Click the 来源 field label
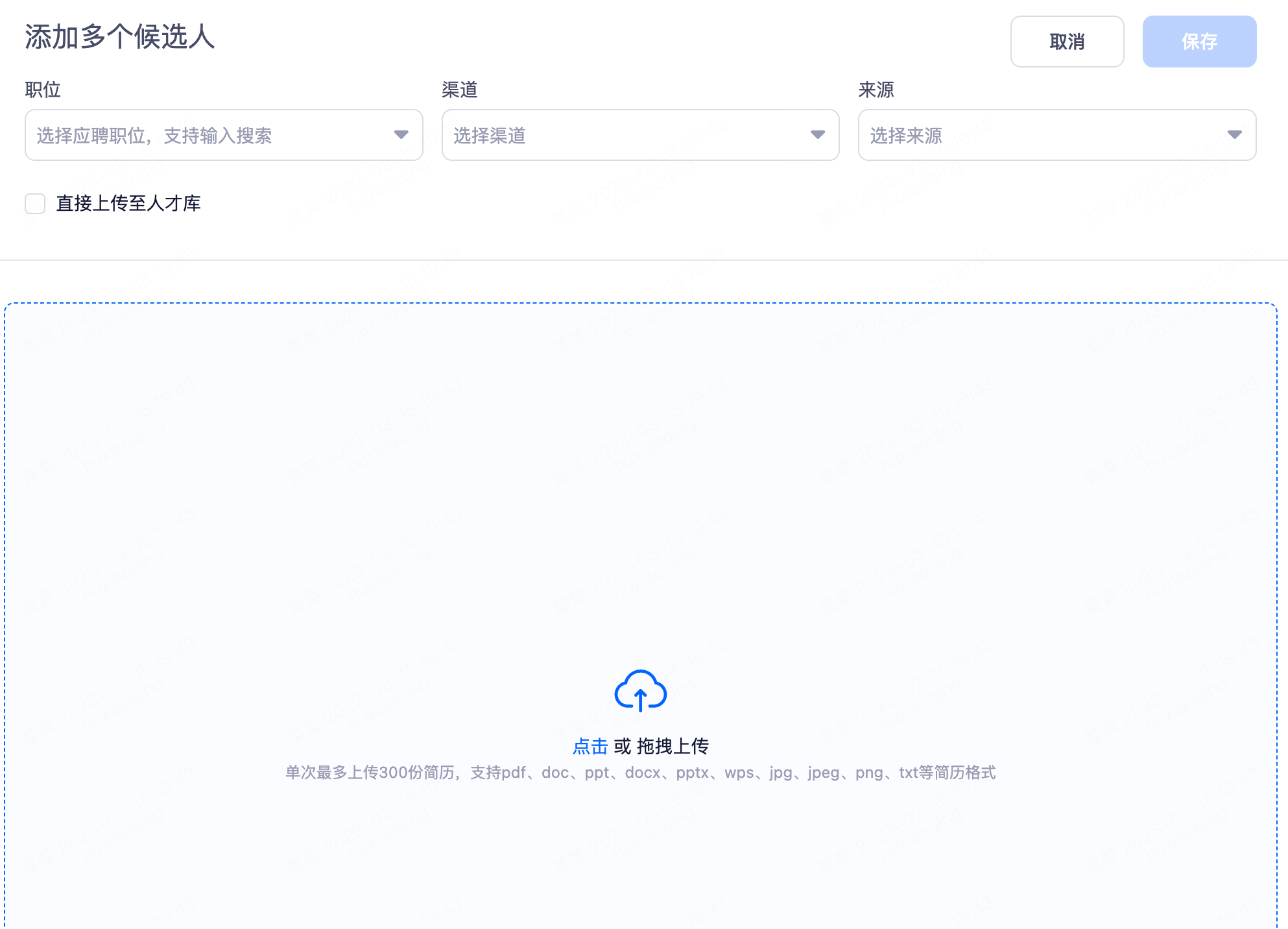The image size is (1288, 929). [876, 90]
